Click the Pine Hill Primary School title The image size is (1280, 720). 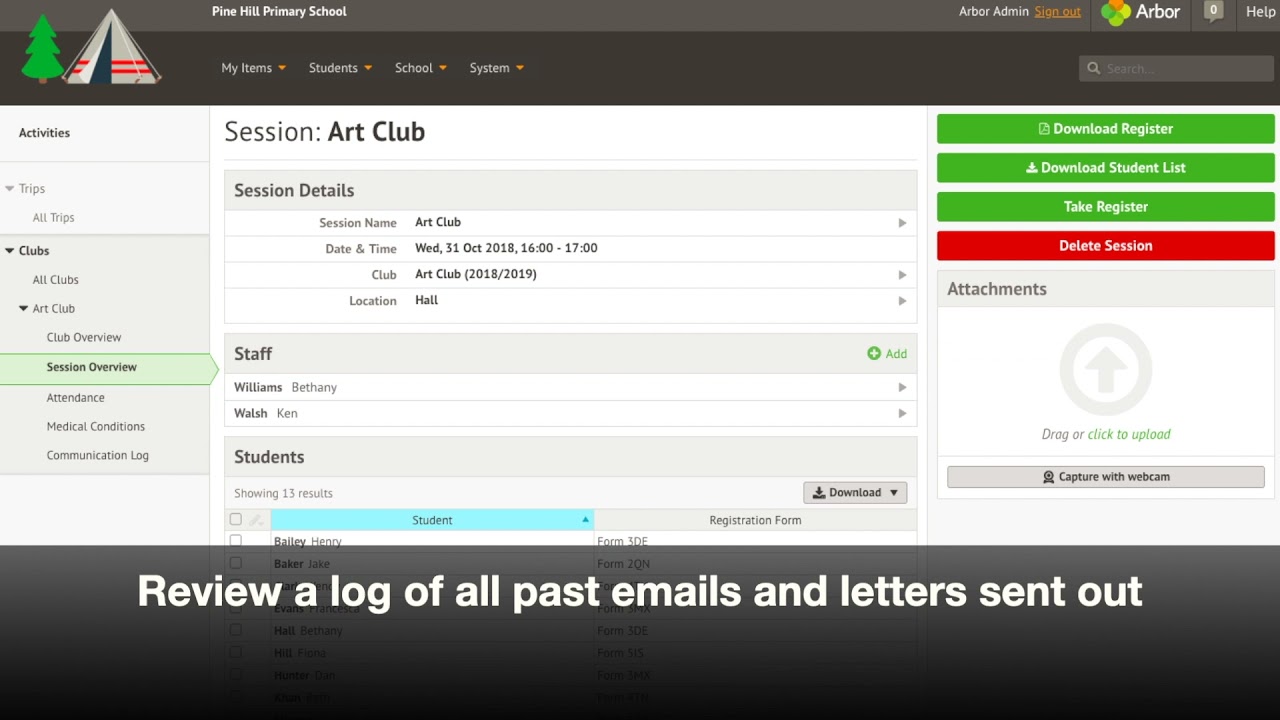[279, 12]
